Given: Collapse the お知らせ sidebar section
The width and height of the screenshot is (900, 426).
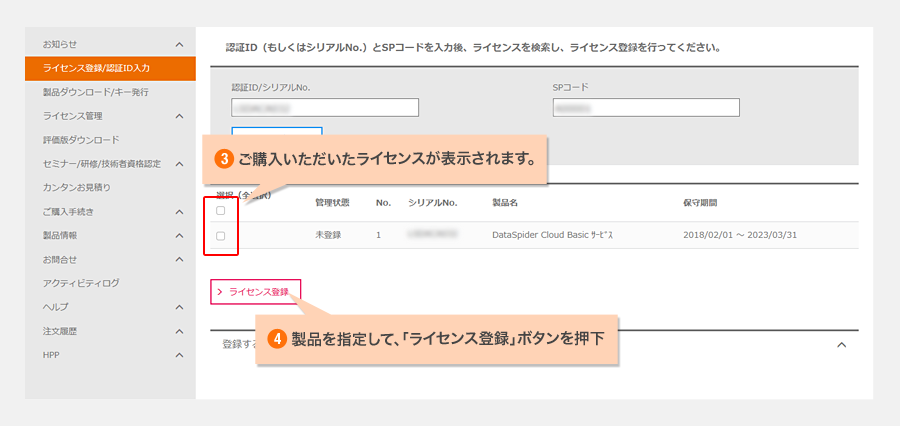Looking at the screenshot, I should [179, 45].
